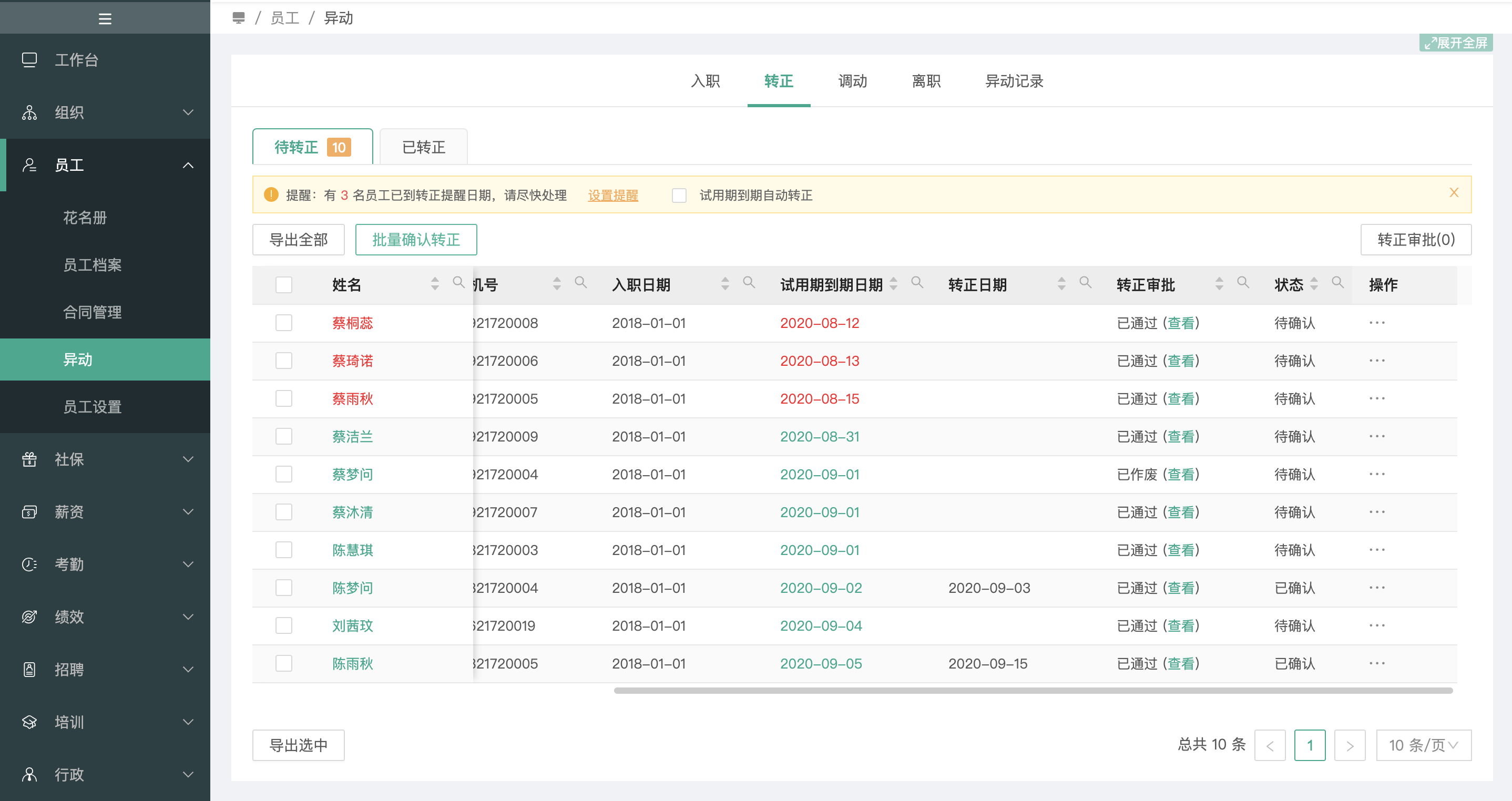This screenshot has height=801, width=1512.
Task: Click the 招聘 badge icon
Action: [29, 670]
